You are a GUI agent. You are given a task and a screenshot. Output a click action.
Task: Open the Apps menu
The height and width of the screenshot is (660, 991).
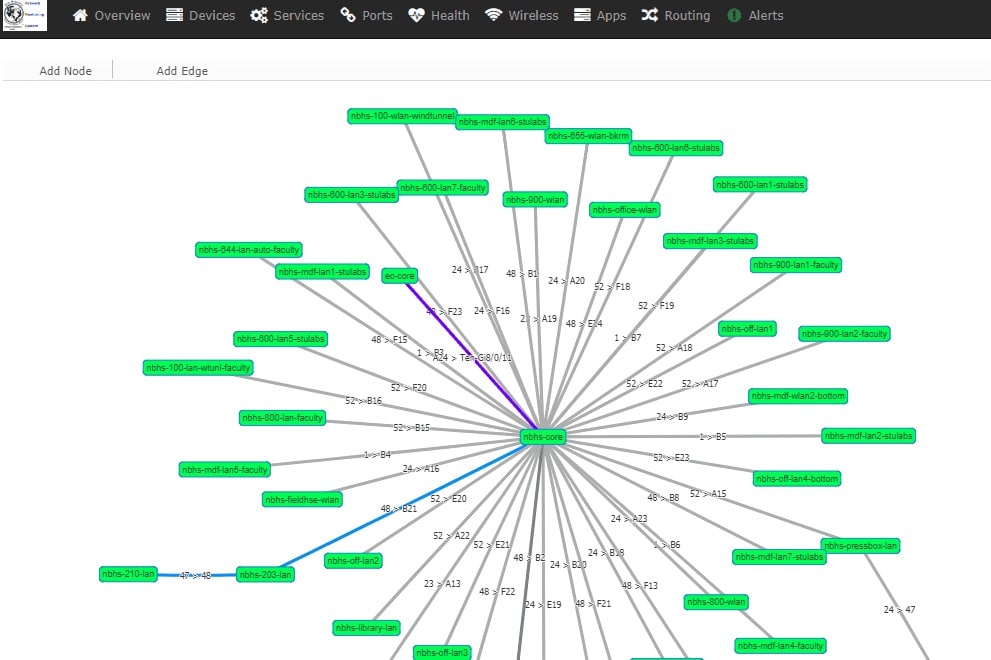600,15
